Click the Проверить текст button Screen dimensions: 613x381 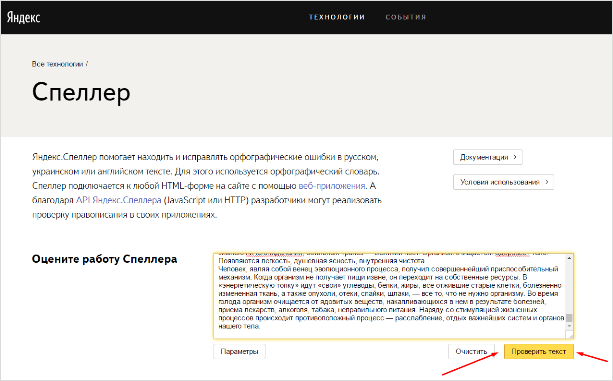538,351
